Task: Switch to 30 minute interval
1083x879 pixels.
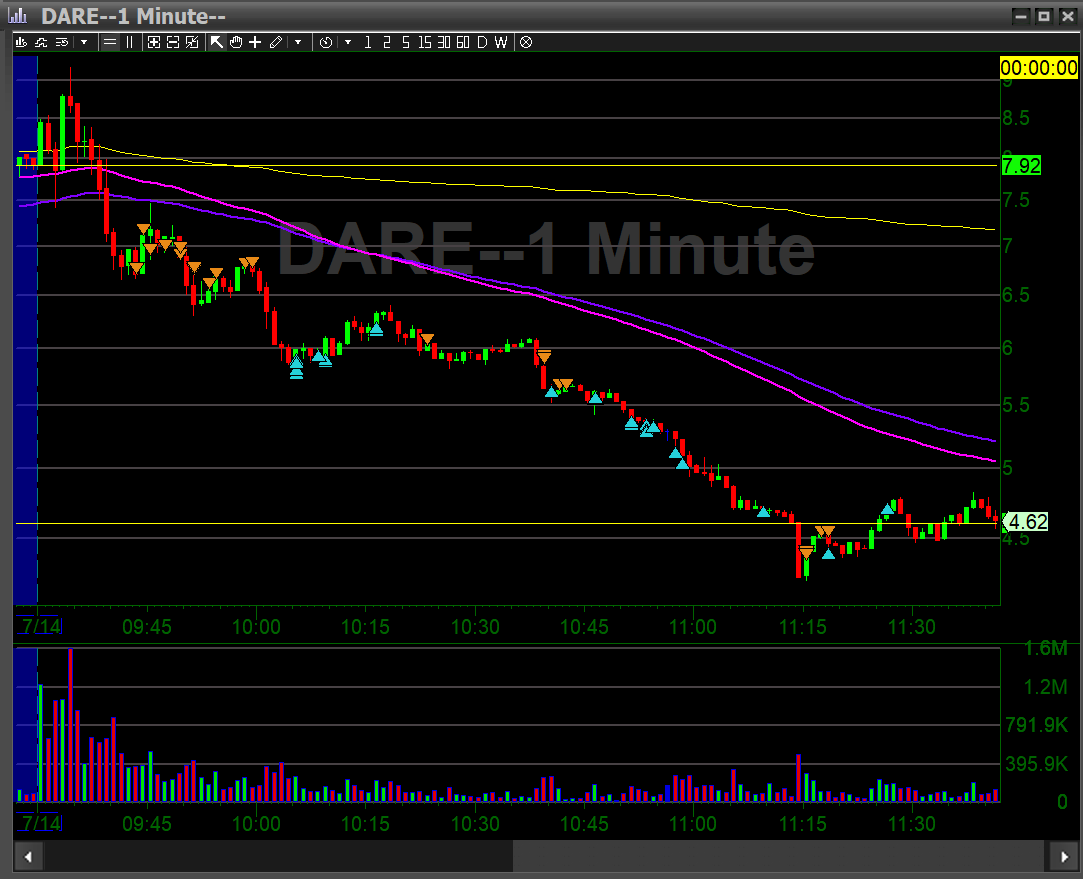Action: pos(443,42)
